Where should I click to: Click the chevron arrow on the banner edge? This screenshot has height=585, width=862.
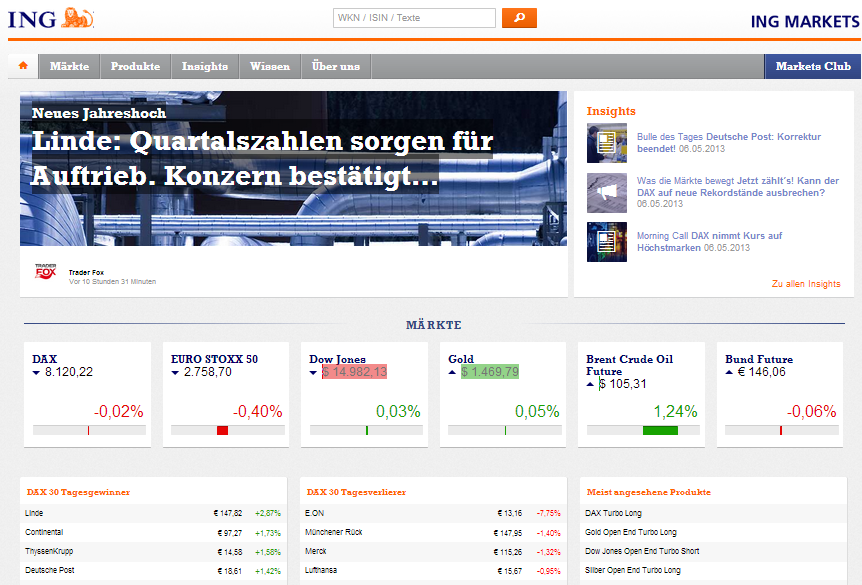552,213
